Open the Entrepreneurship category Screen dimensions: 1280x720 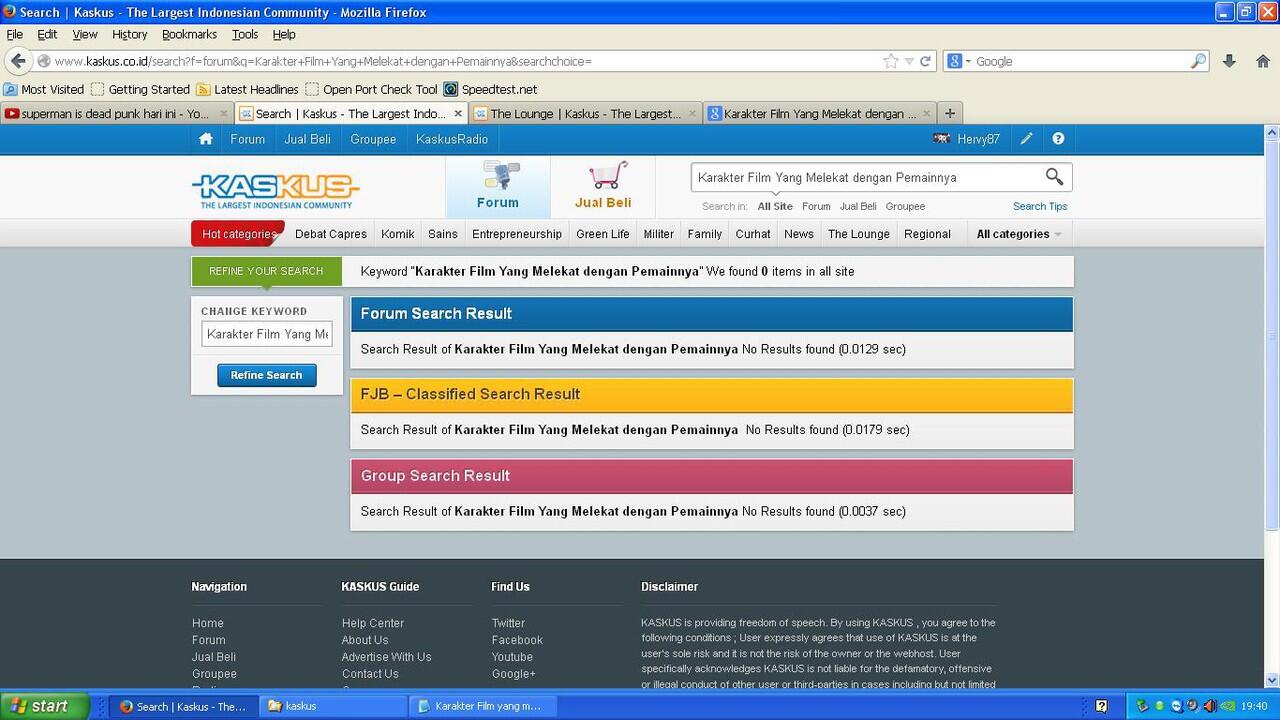click(517, 234)
